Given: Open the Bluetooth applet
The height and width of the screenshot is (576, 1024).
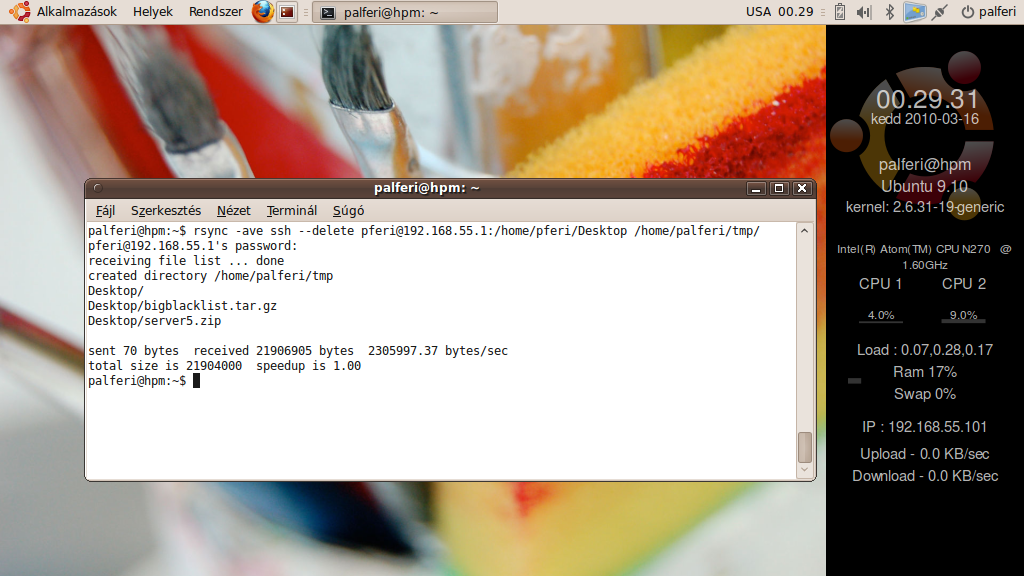Looking at the screenshot, I should [x=889, y=12].
